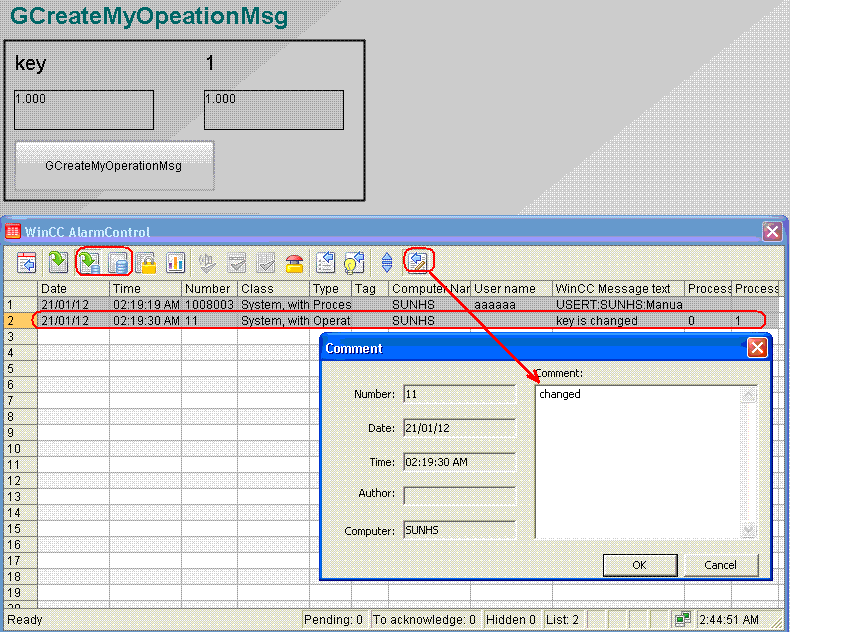Image resolution: width=851 pixels, height=632 pixels.
Task: Click the WinCC Message text column header
Action: (618, 288)
